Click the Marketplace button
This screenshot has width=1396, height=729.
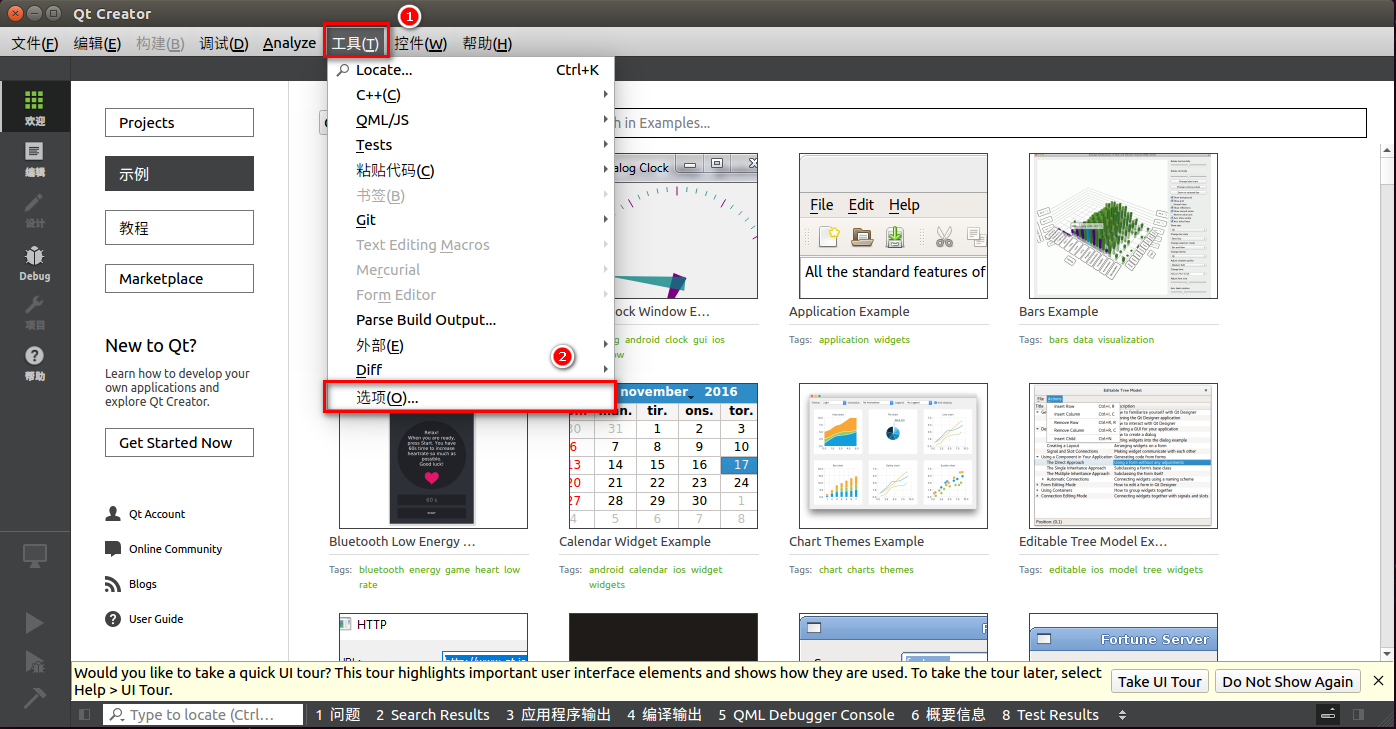179,279
